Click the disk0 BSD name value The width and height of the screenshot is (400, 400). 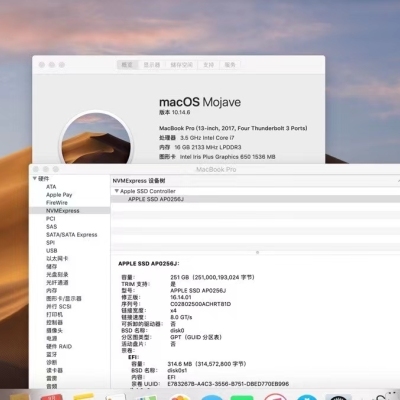[x=177, y=331]
